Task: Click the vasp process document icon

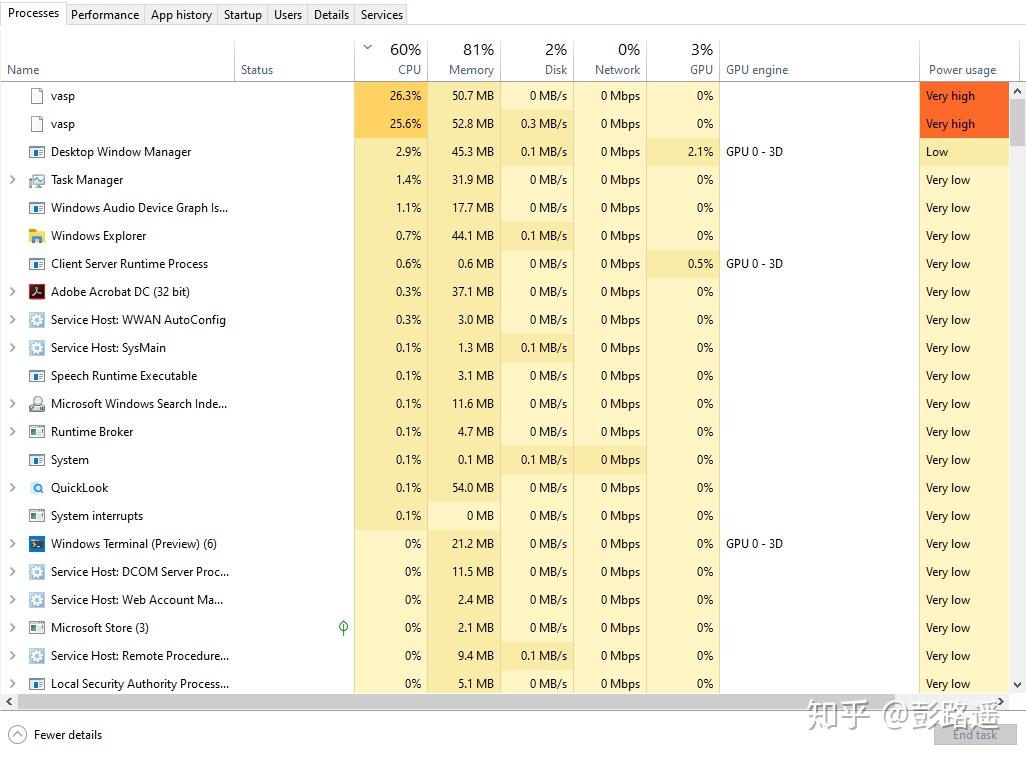Action: tap(37, 95)
